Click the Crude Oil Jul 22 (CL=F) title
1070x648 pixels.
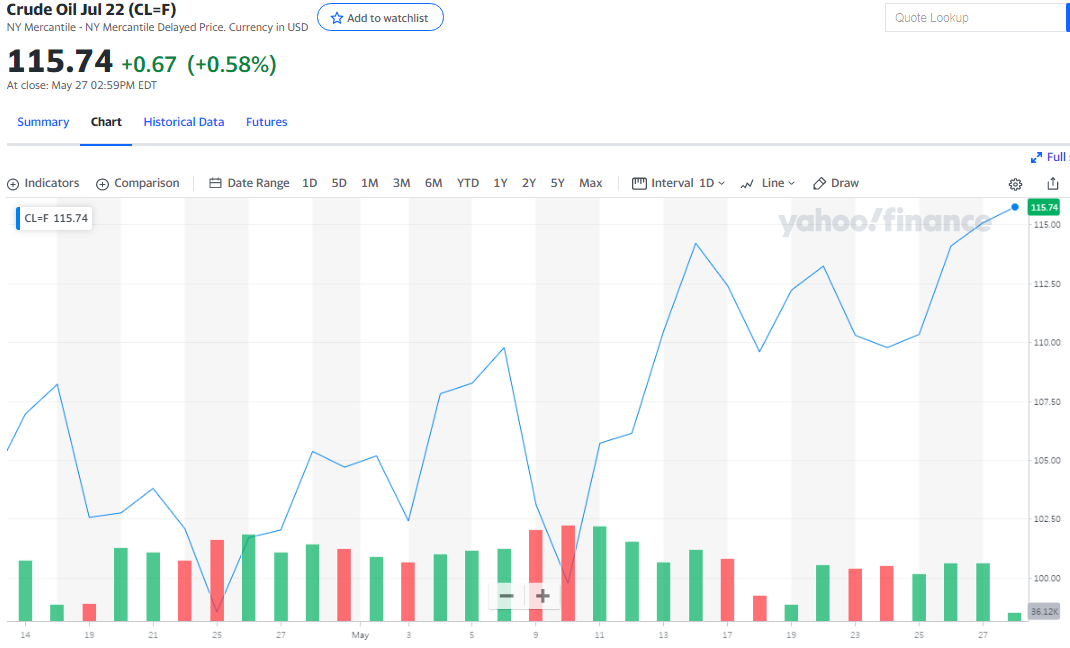click(x=91, y=10)
